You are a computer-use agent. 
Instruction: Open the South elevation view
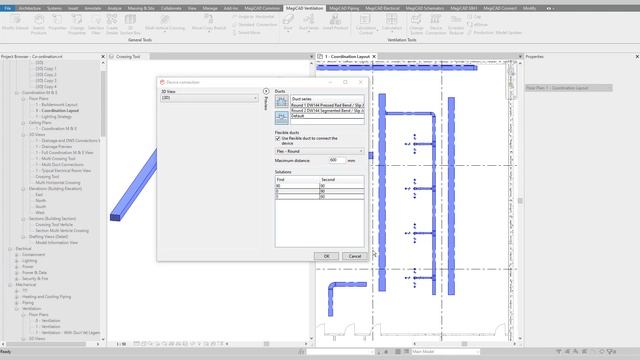point(40,207)
